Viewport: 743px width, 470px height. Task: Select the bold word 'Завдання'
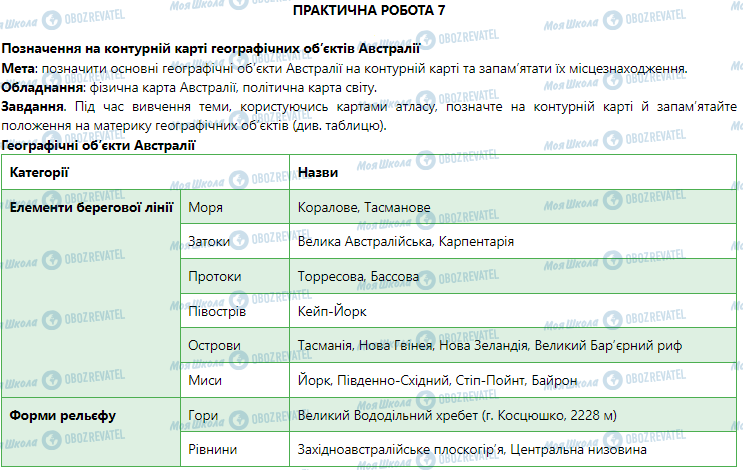click(x=31, y=107)
